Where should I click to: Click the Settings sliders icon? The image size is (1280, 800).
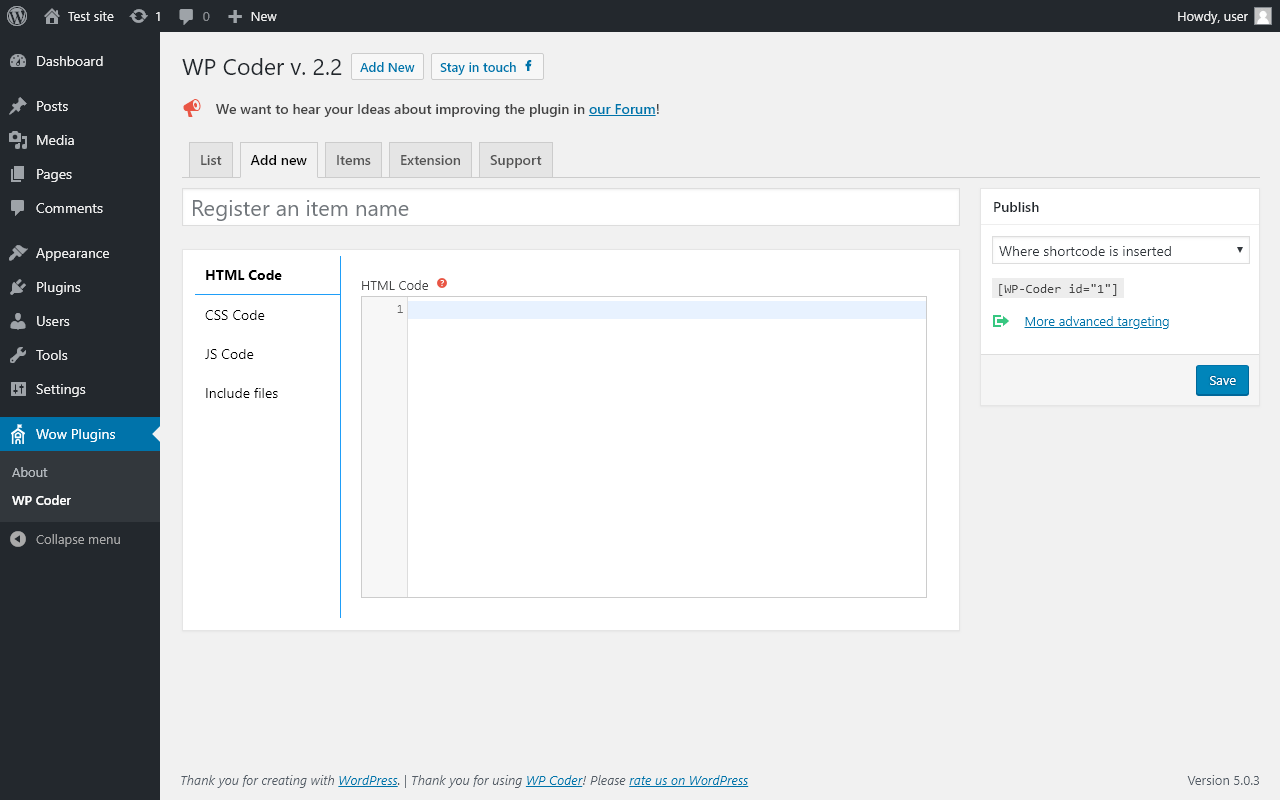tap(18, 389)
